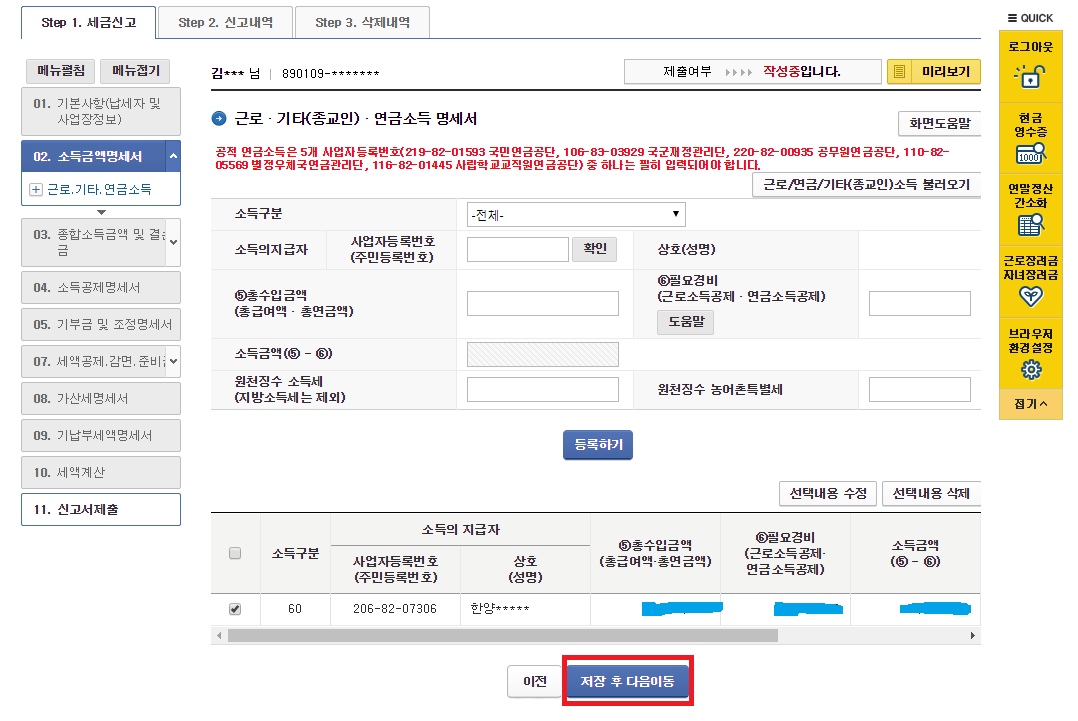Click the 이전 button
The image size is (1078, 721).
point(535,682)
